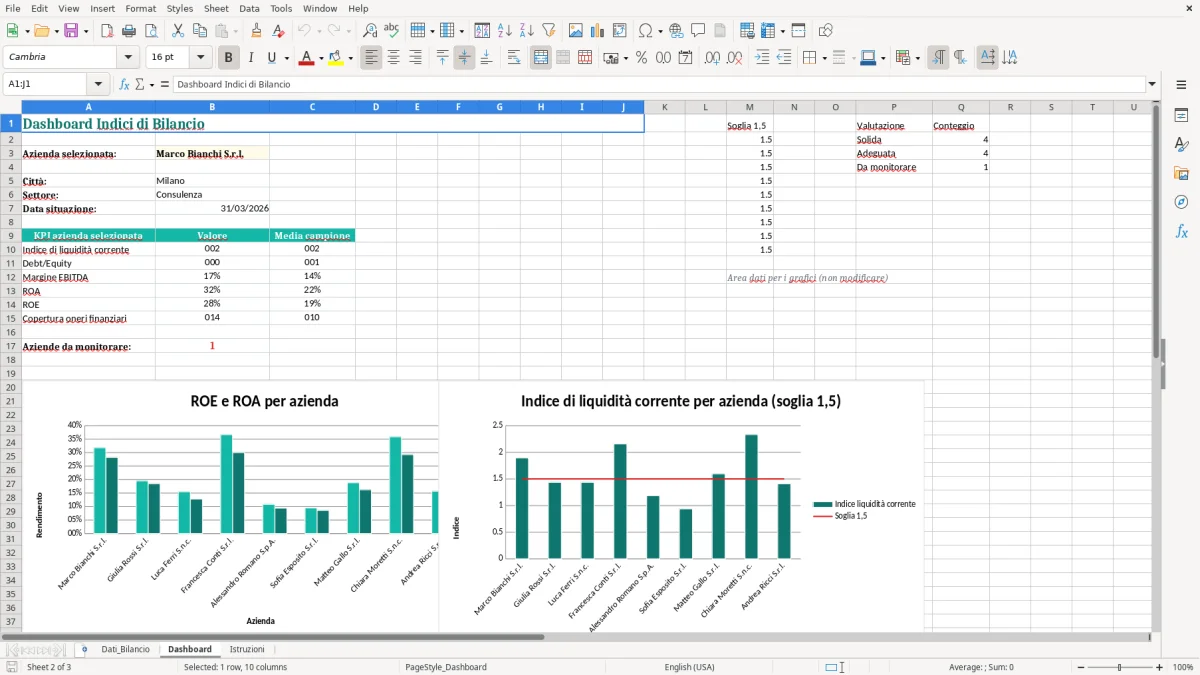Image resolution: width=1200 pixels, height=675 pixels.
Task: Expand the Name Box A1:J1 dropdown
Action: tap(98, 84)
